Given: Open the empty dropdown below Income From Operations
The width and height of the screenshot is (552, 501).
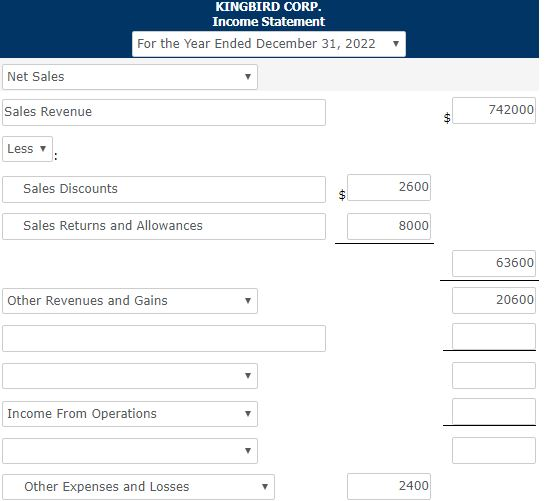Looking at the screenshot, I should (x=130, y=451).
